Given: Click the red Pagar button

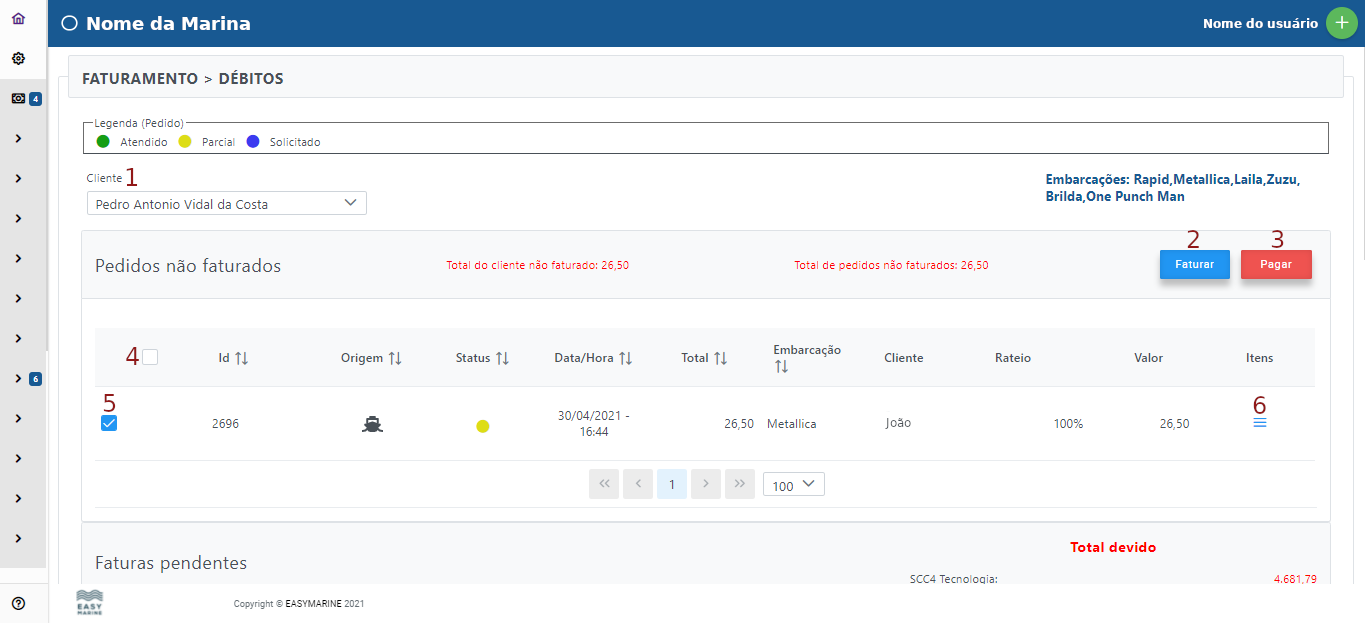Looking at the screenshot, I should pyautogui.click(x=1276, y=265).
